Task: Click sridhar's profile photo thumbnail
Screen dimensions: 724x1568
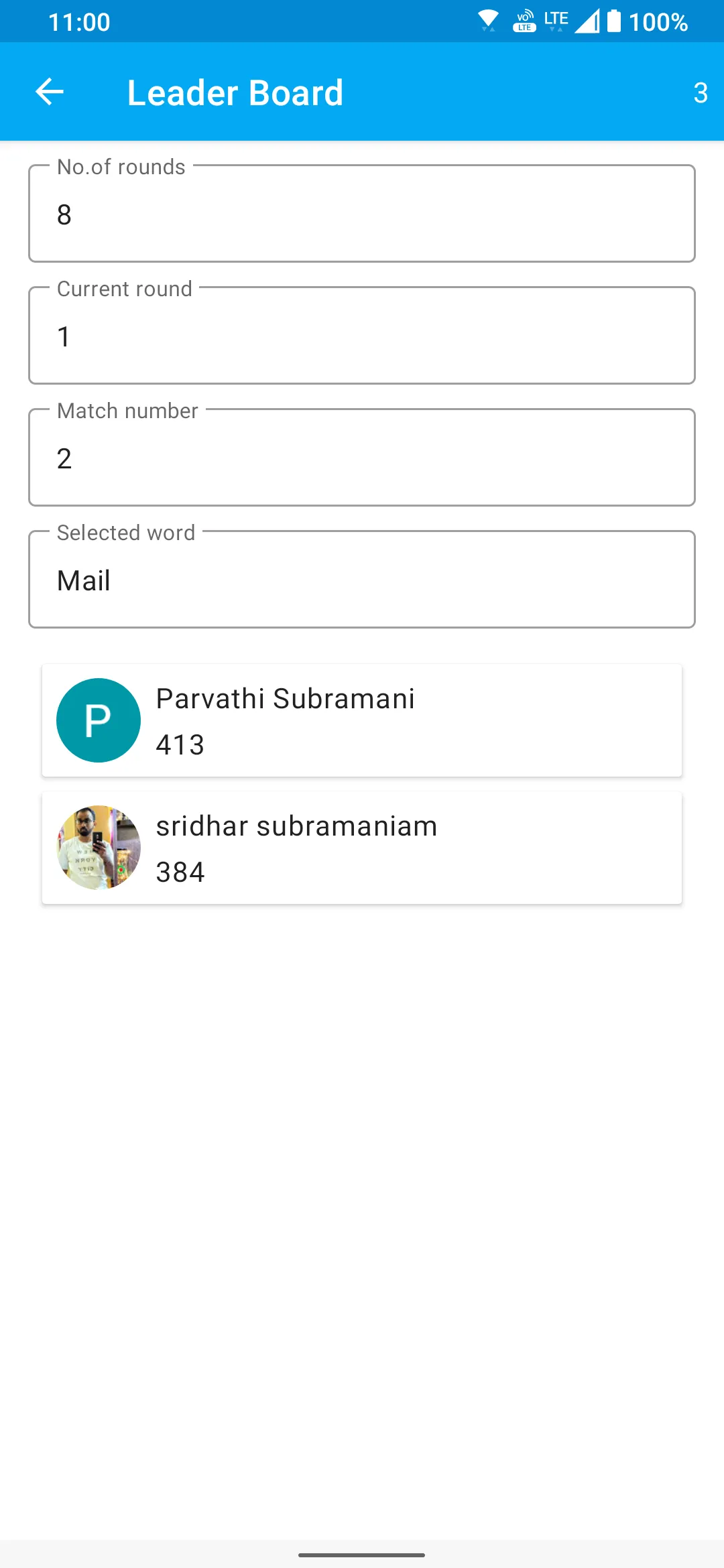Action: (99, 848)
